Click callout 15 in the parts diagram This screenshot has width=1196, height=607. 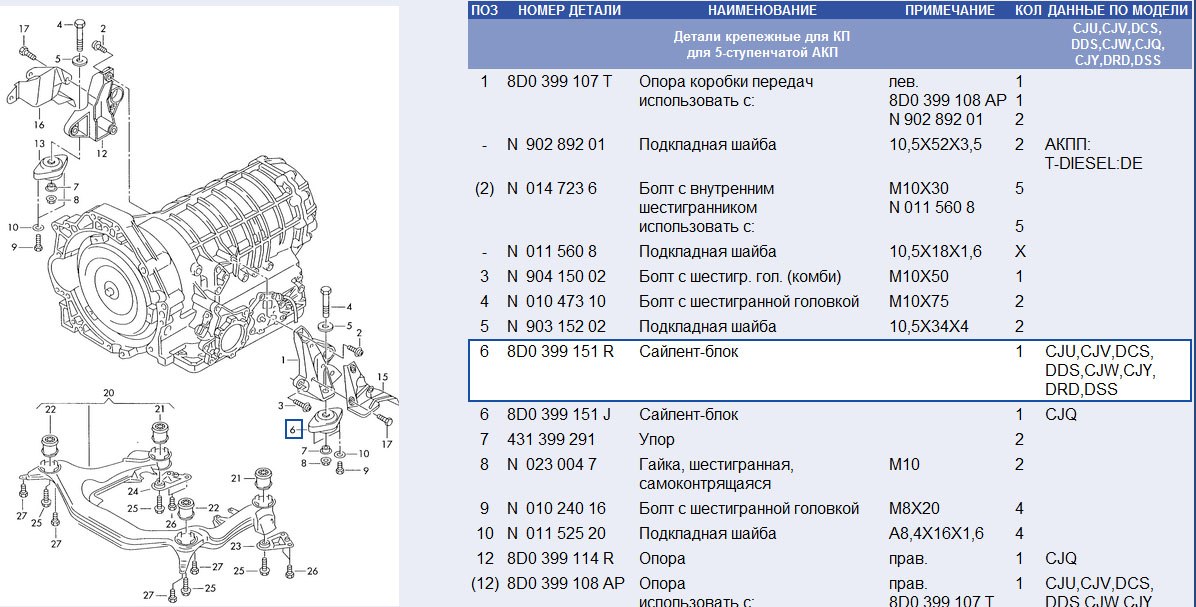[383, 377]
